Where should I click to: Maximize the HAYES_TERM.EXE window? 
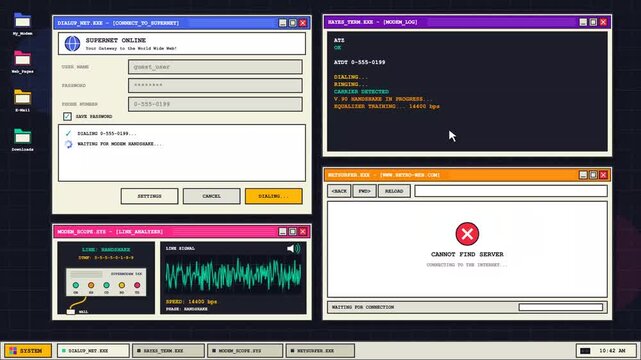click(593, 22)
